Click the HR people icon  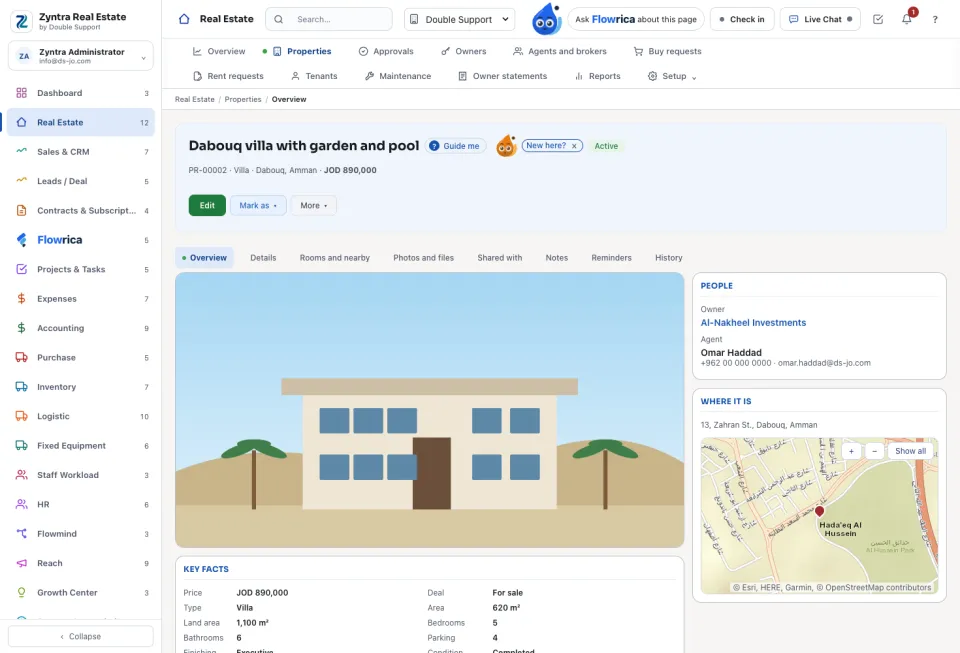tap(21, 504)
